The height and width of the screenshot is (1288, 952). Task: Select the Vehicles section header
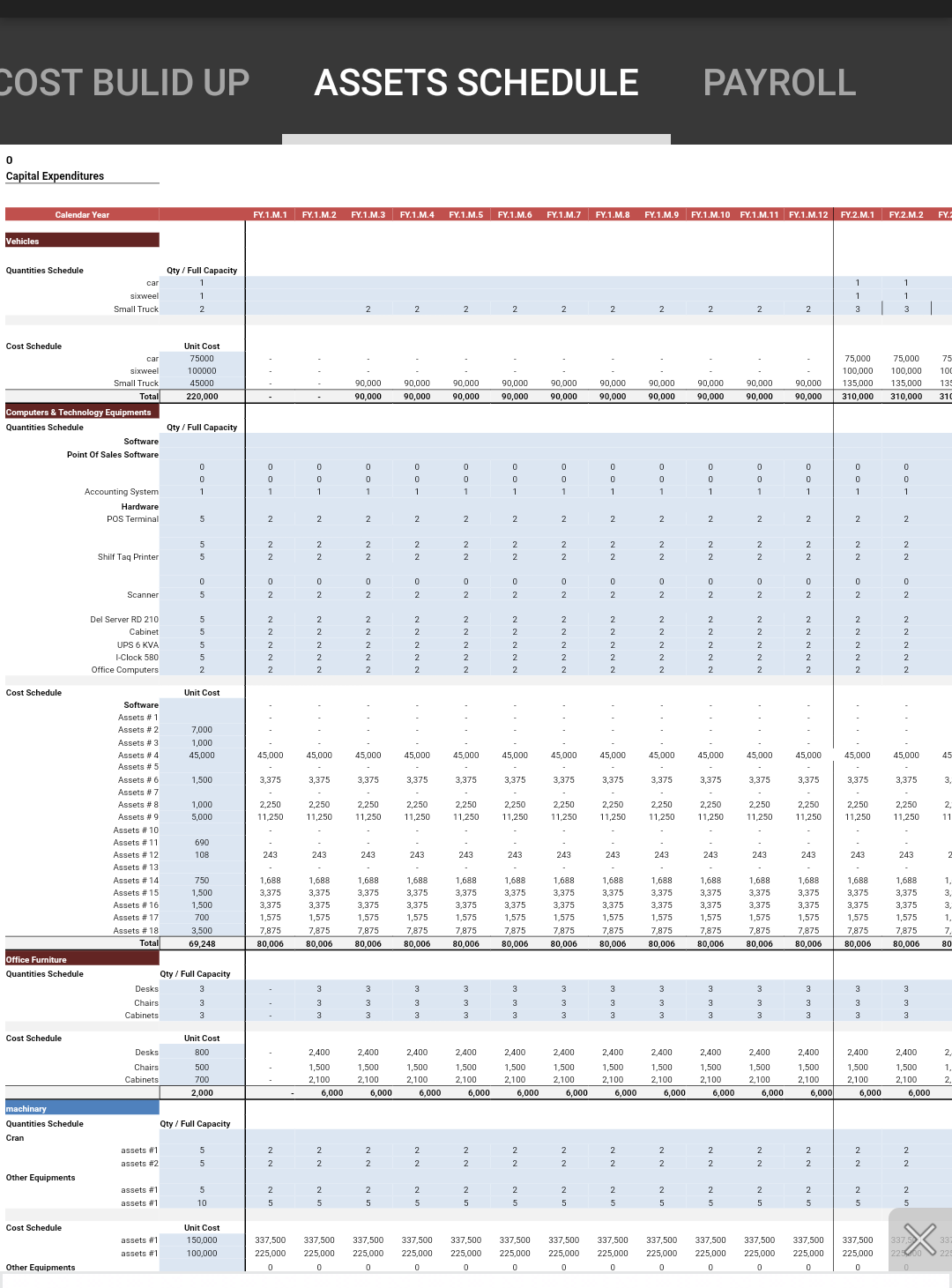82,241
